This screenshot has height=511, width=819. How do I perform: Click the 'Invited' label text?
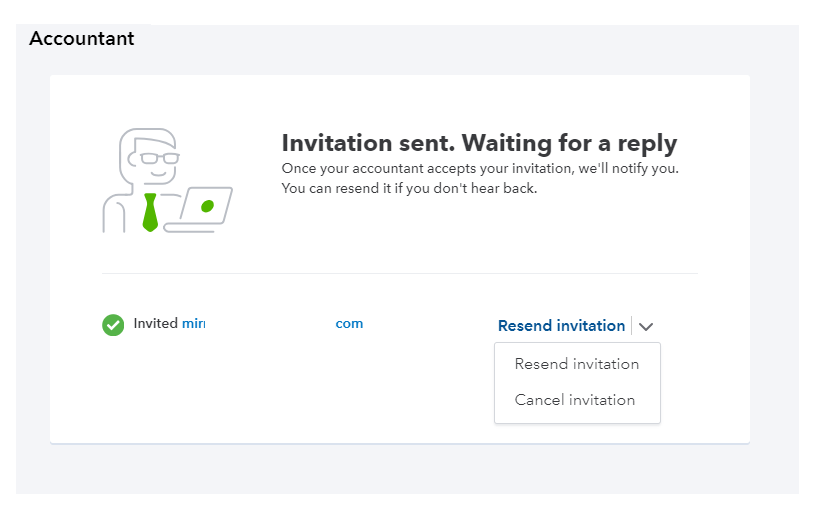tap(155, 324)
